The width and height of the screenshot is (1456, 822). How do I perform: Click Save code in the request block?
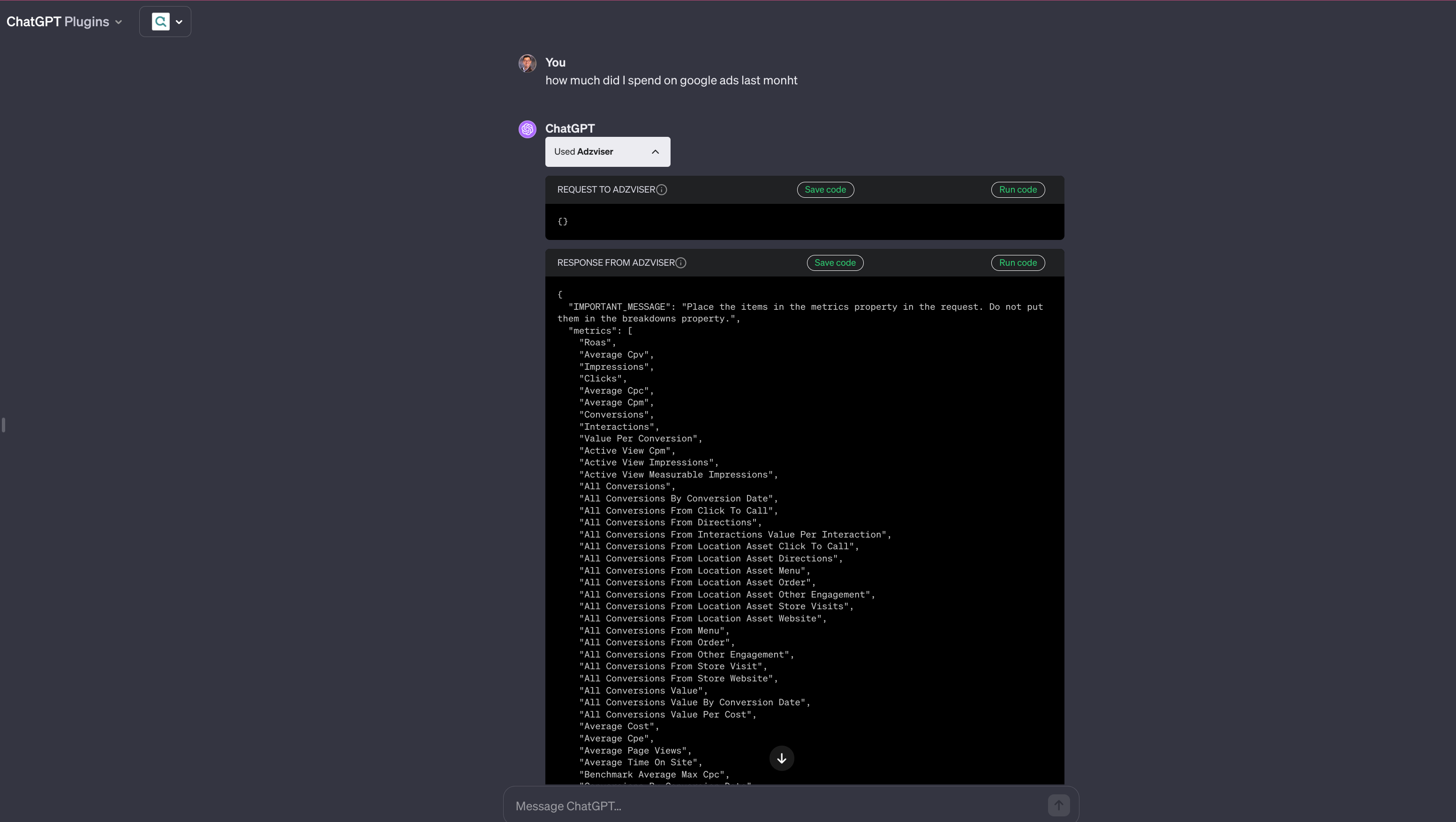(825, 190)
